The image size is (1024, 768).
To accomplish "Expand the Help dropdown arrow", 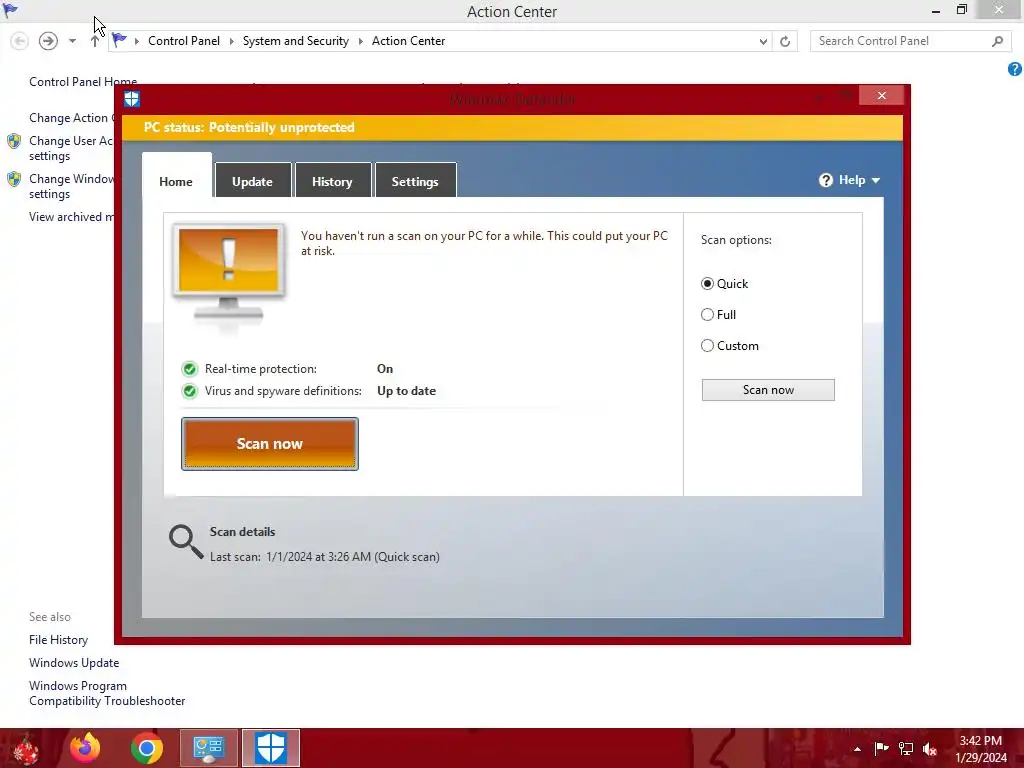I will pos(876,180).
